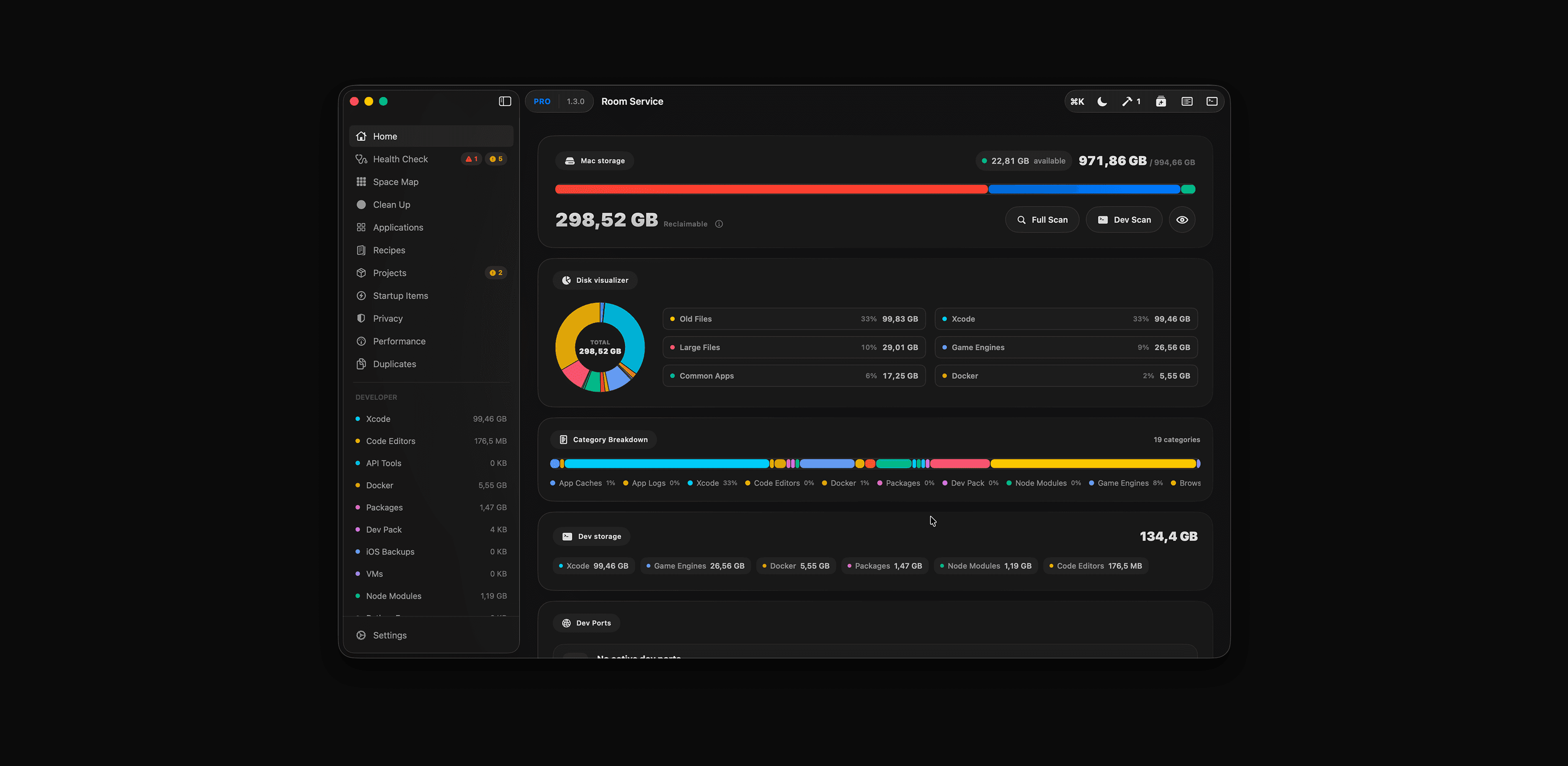Click the info icon beside Reclaimable
1568x766 pixels.
tap(719, 224)
